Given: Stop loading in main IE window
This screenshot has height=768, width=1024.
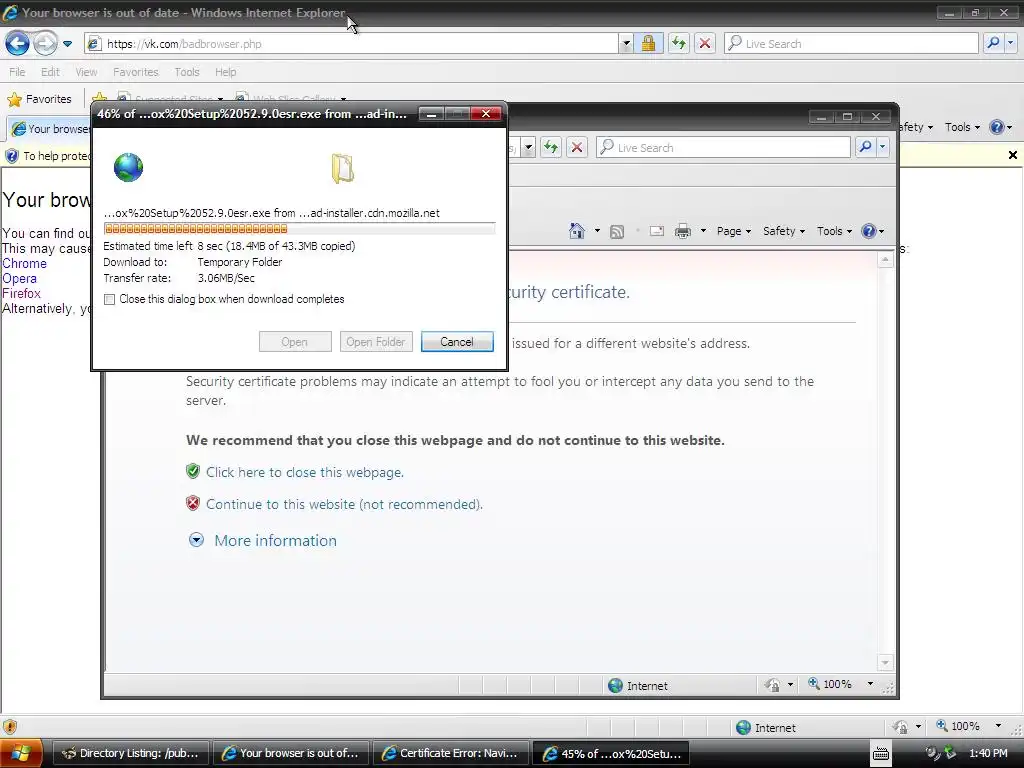Looking at the screenshot, I should point(705,44).
